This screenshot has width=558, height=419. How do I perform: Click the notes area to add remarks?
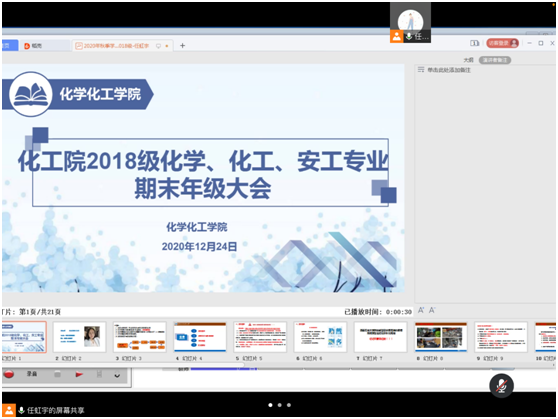[449, 70]
